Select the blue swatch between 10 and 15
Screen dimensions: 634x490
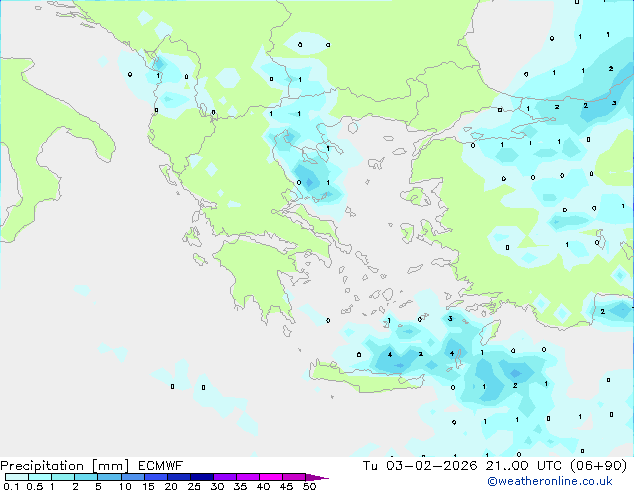point(132,477)
